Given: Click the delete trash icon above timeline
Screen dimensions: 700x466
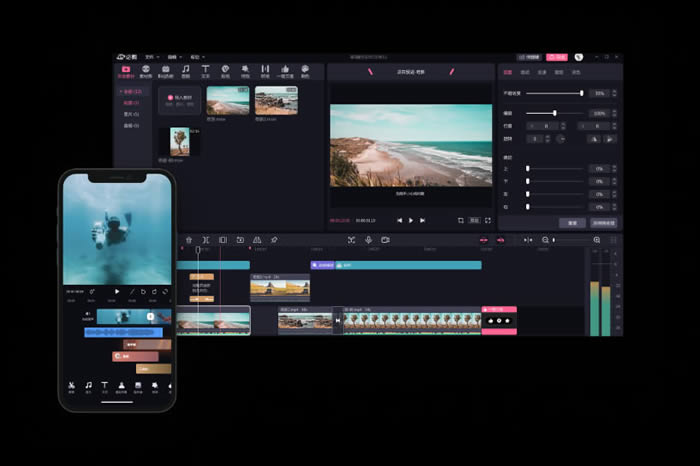Looking at the screenshot, I should coord(188,240).
